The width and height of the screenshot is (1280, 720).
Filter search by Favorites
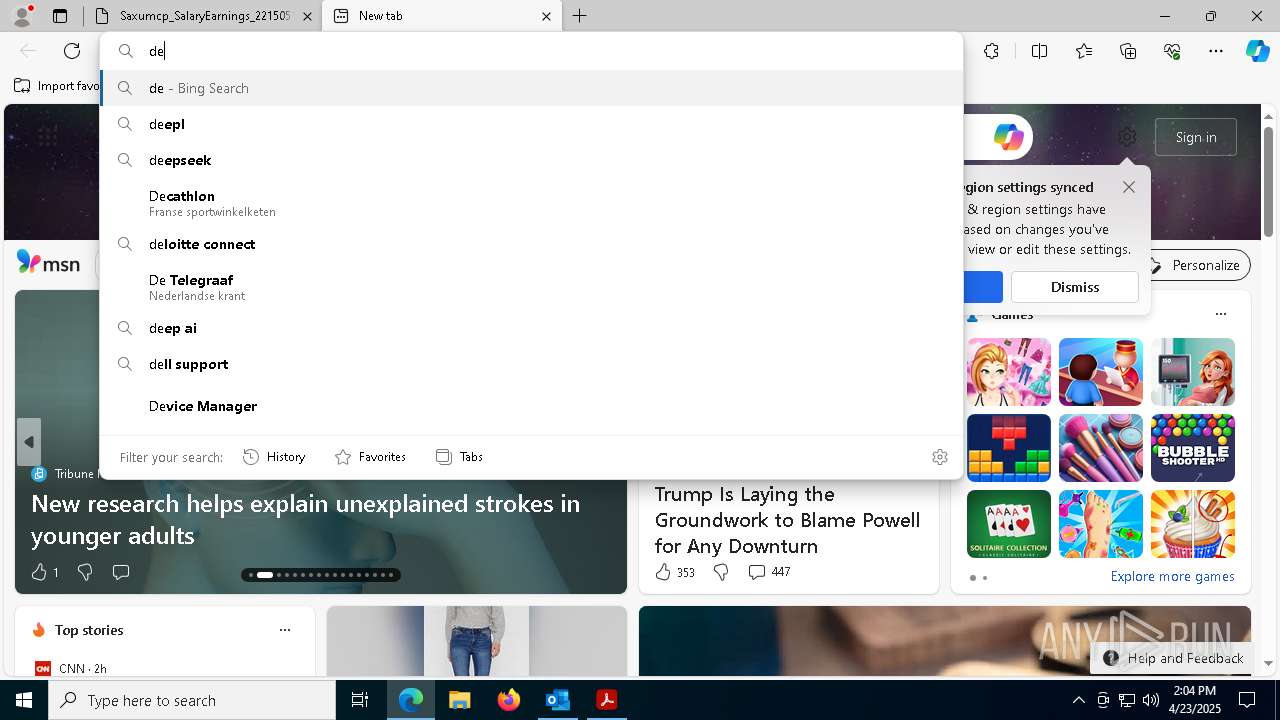click(x=370, y=457)
